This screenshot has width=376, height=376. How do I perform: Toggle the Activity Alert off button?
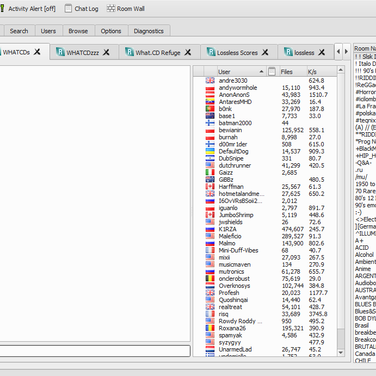[28, 9]
